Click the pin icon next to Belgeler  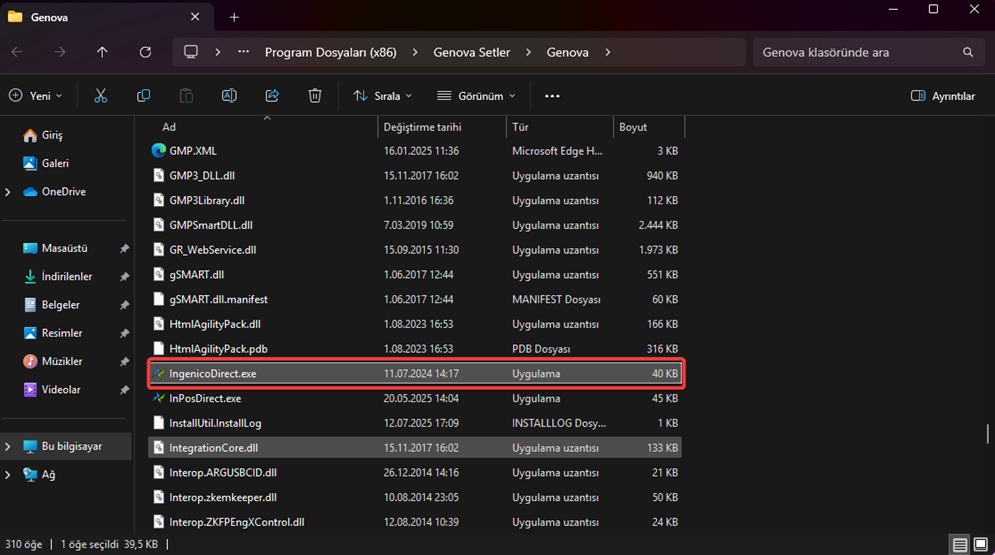point(124,305)
